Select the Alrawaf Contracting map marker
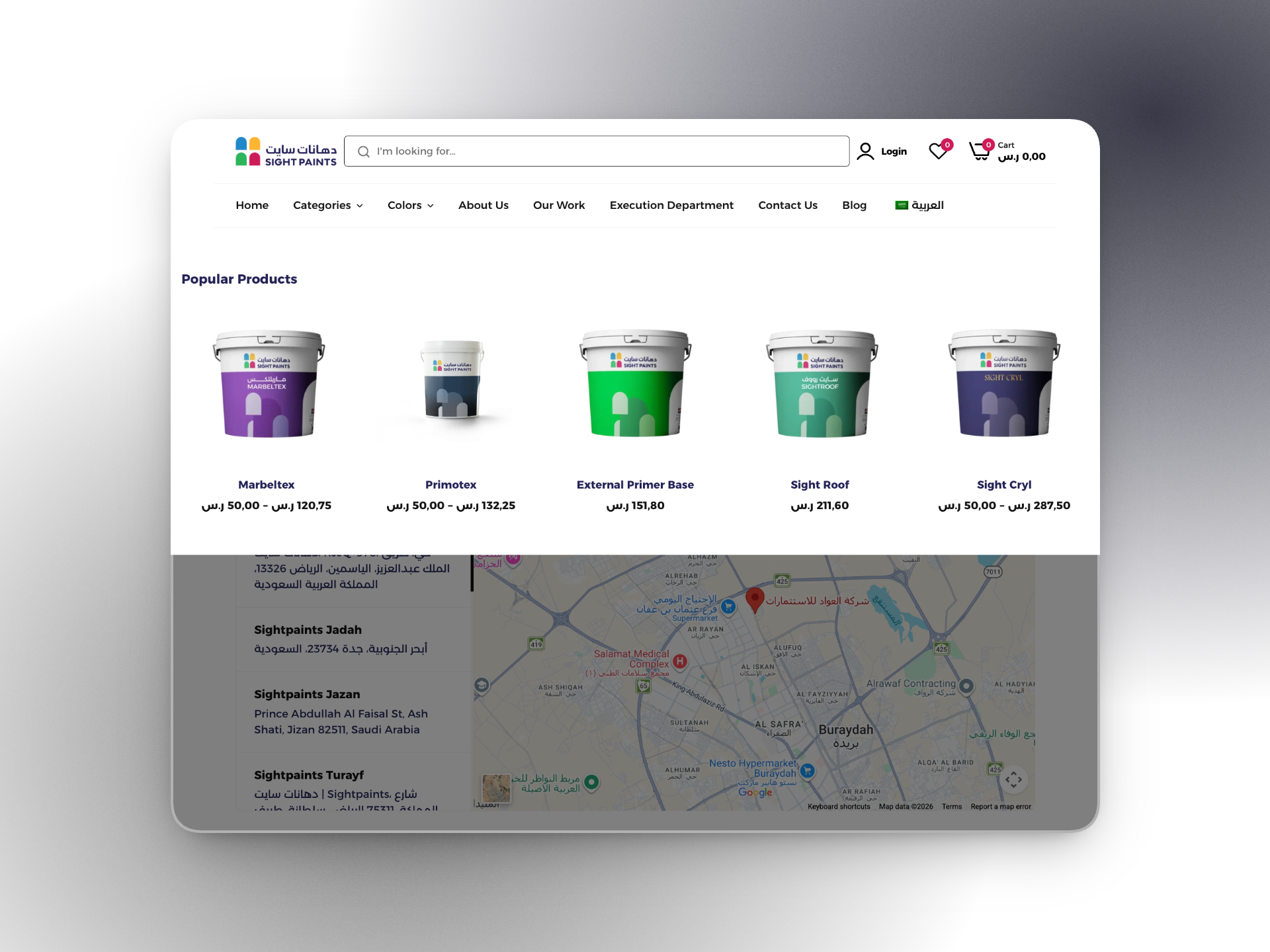 [x=966, y=686]
